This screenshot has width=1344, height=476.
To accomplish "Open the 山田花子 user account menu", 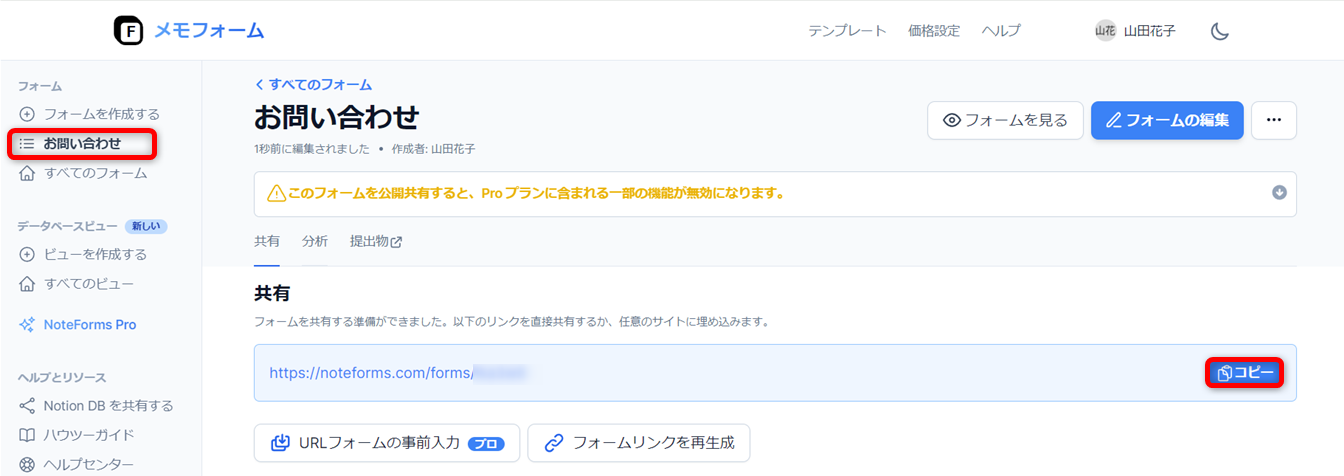I will point(1149,31).
